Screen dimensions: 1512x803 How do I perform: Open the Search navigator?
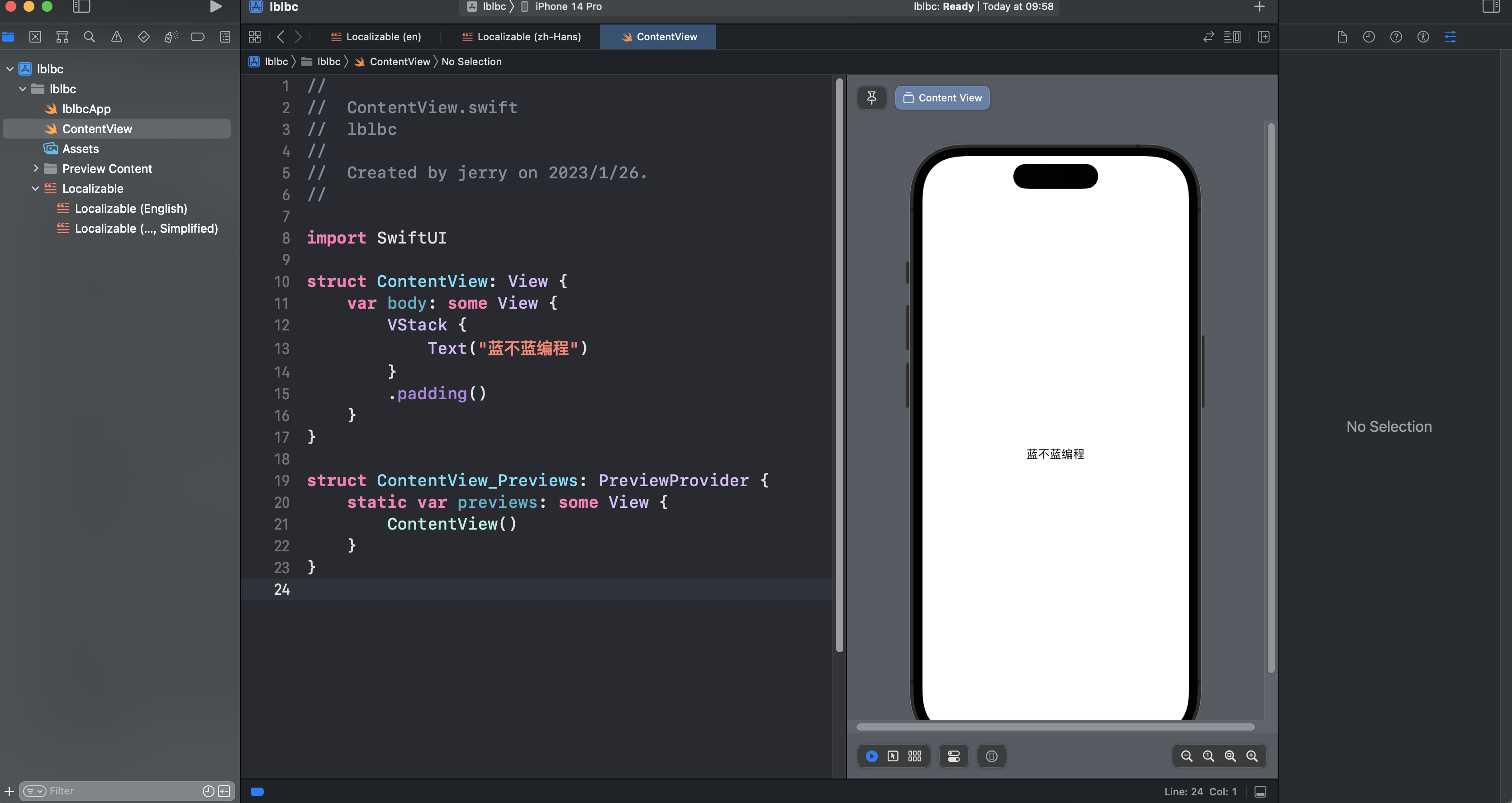pos(89,36)
